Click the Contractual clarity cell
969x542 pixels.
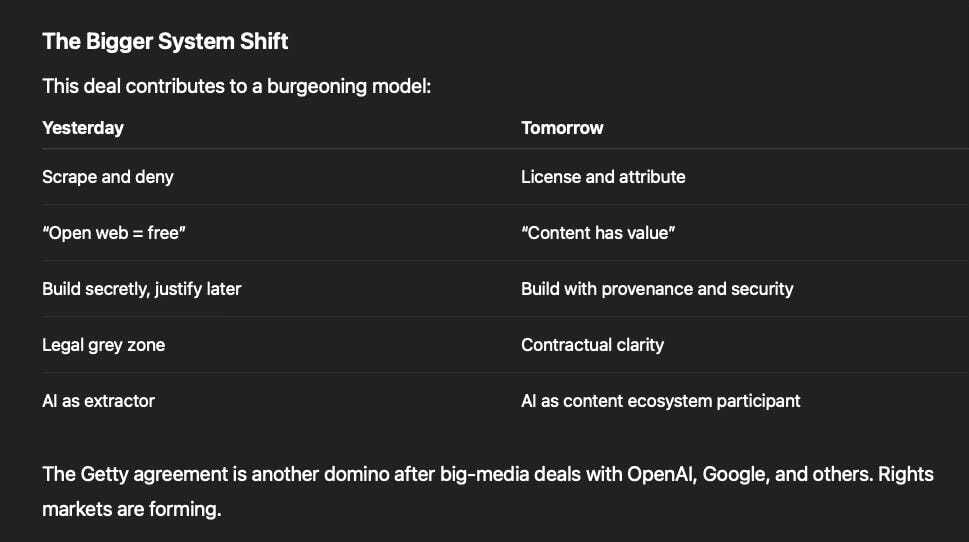tap(592, 345)
